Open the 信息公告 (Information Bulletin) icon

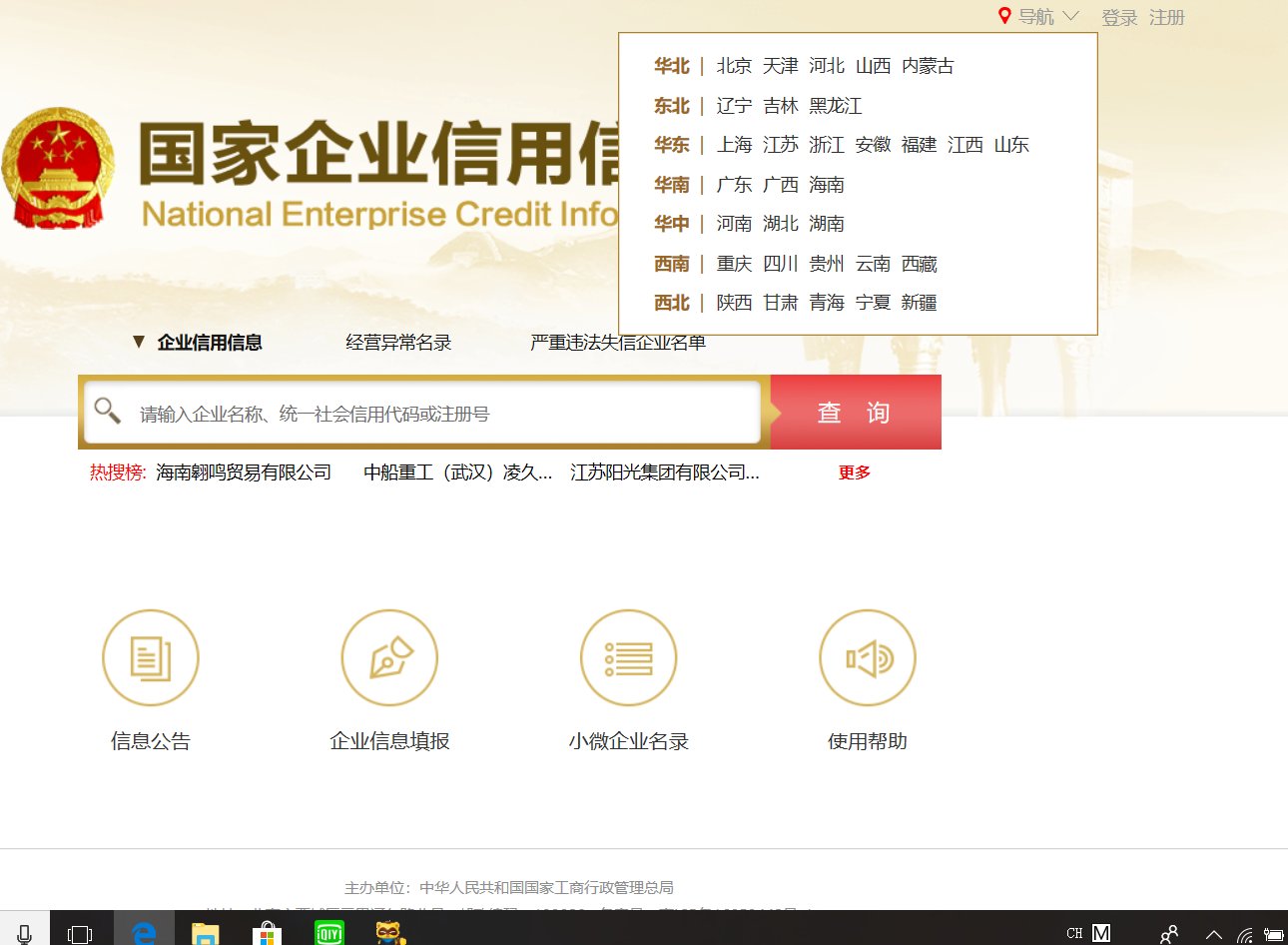(151, 657)
